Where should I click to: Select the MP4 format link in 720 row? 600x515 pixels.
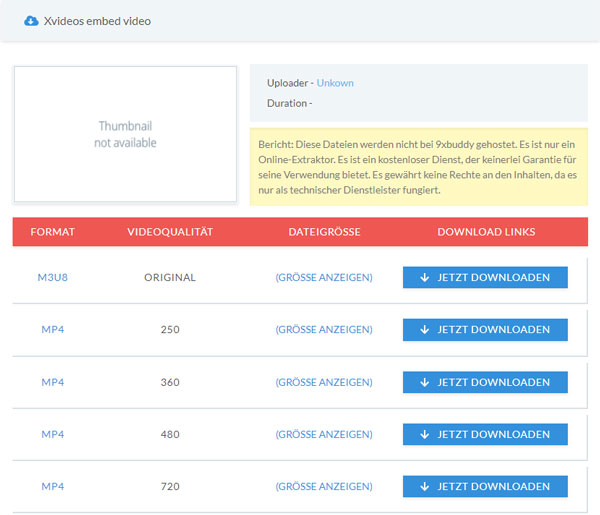click(52, 486)
